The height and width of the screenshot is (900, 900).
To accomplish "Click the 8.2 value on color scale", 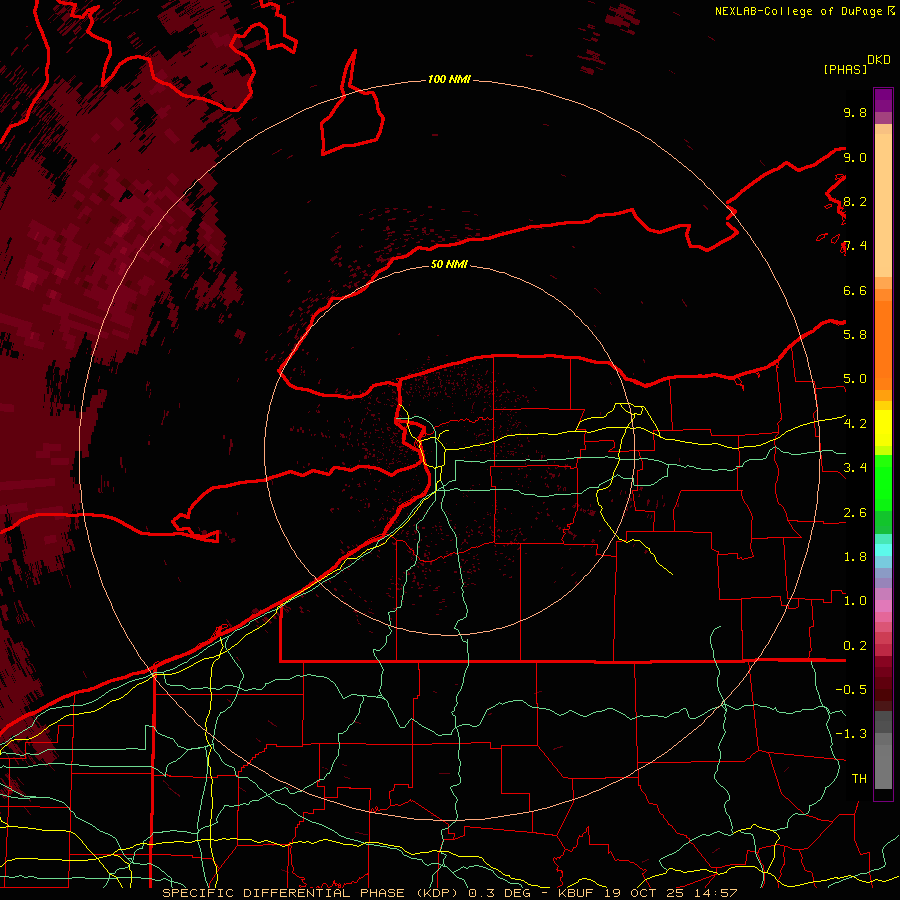I will (x=855, y=201).
